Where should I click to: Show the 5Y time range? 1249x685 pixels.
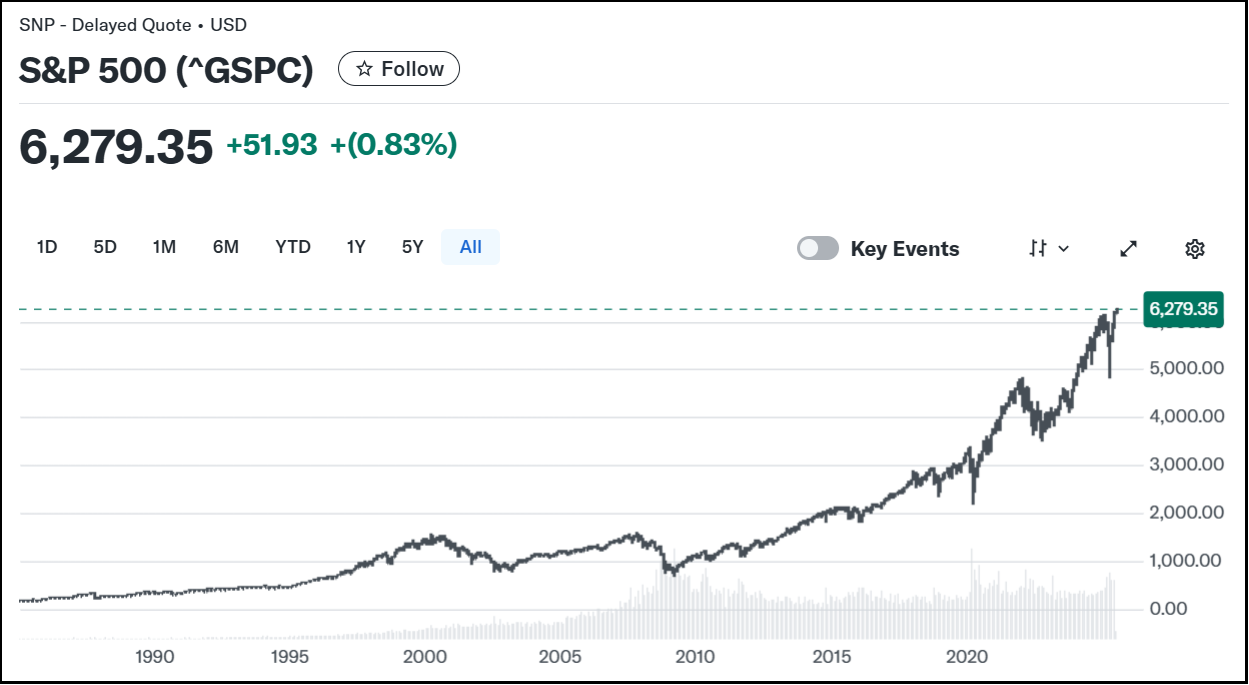tap(412, 247)
